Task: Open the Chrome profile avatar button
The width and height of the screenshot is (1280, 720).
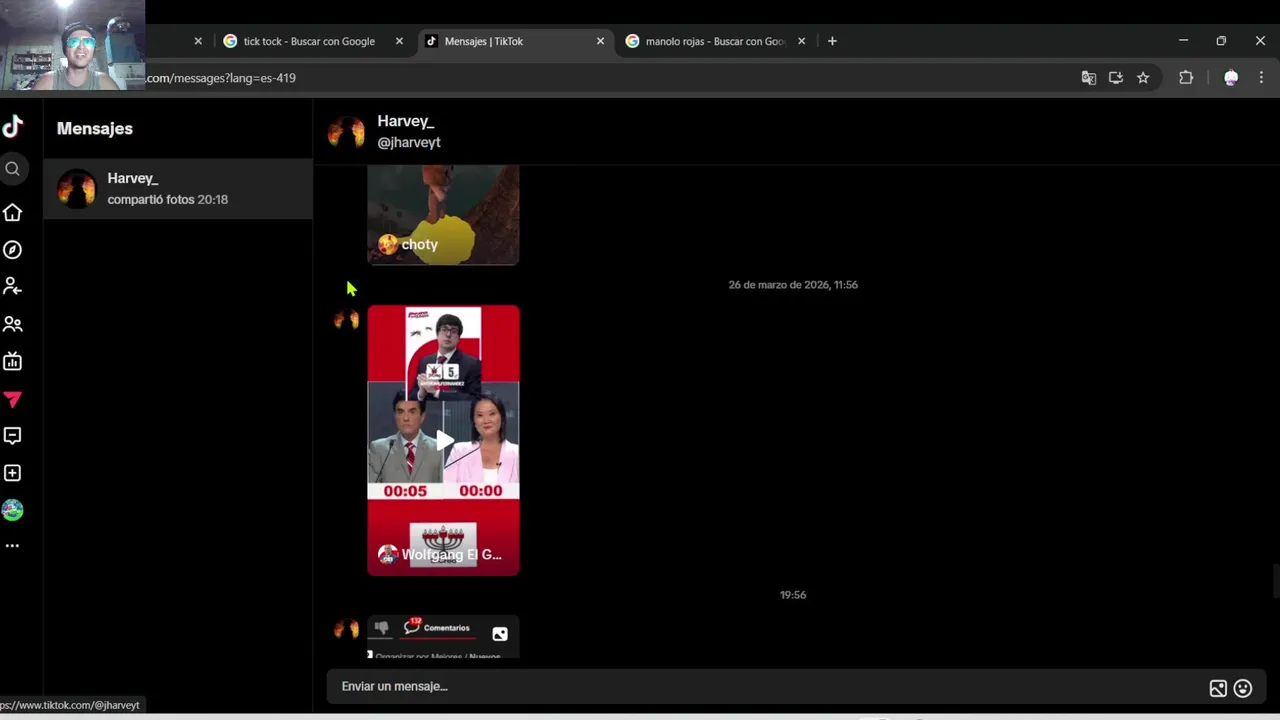Action: click(1231, 78)
